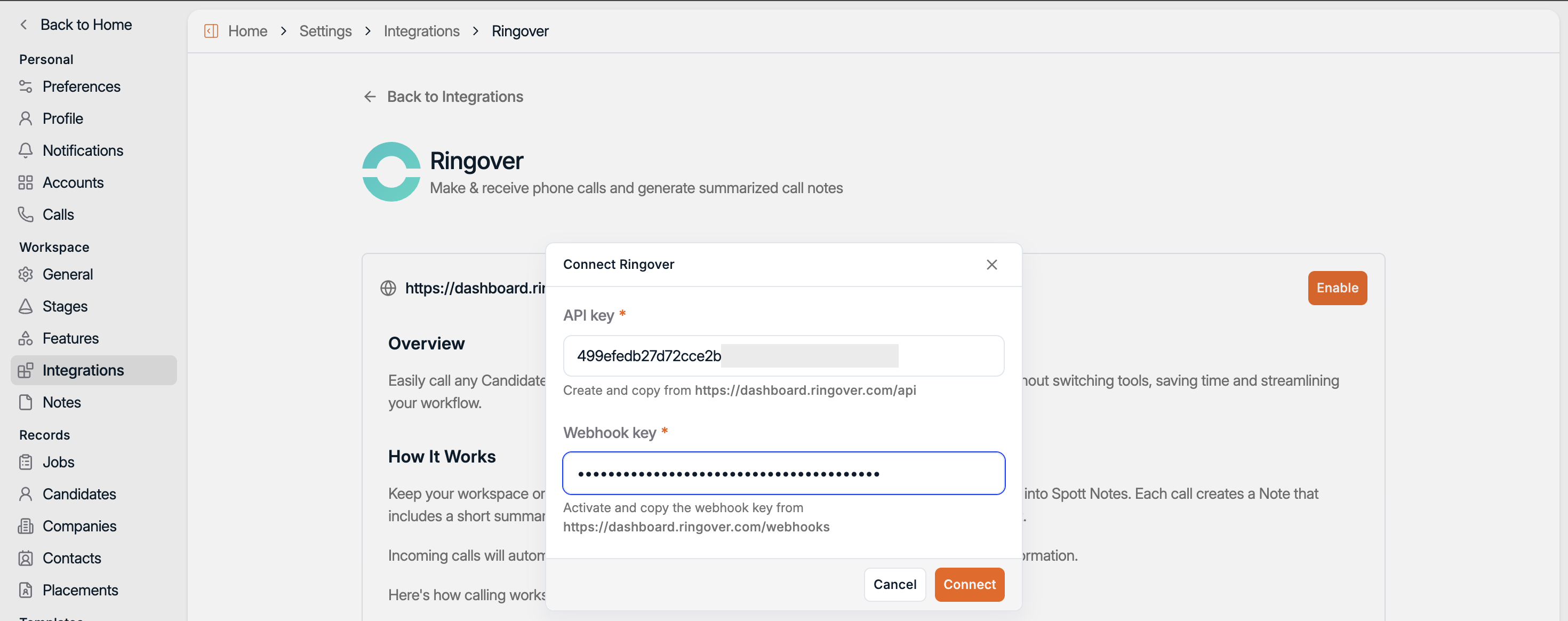
Task: Open Preferences via its sliders icon
Action: coord(26,86)
